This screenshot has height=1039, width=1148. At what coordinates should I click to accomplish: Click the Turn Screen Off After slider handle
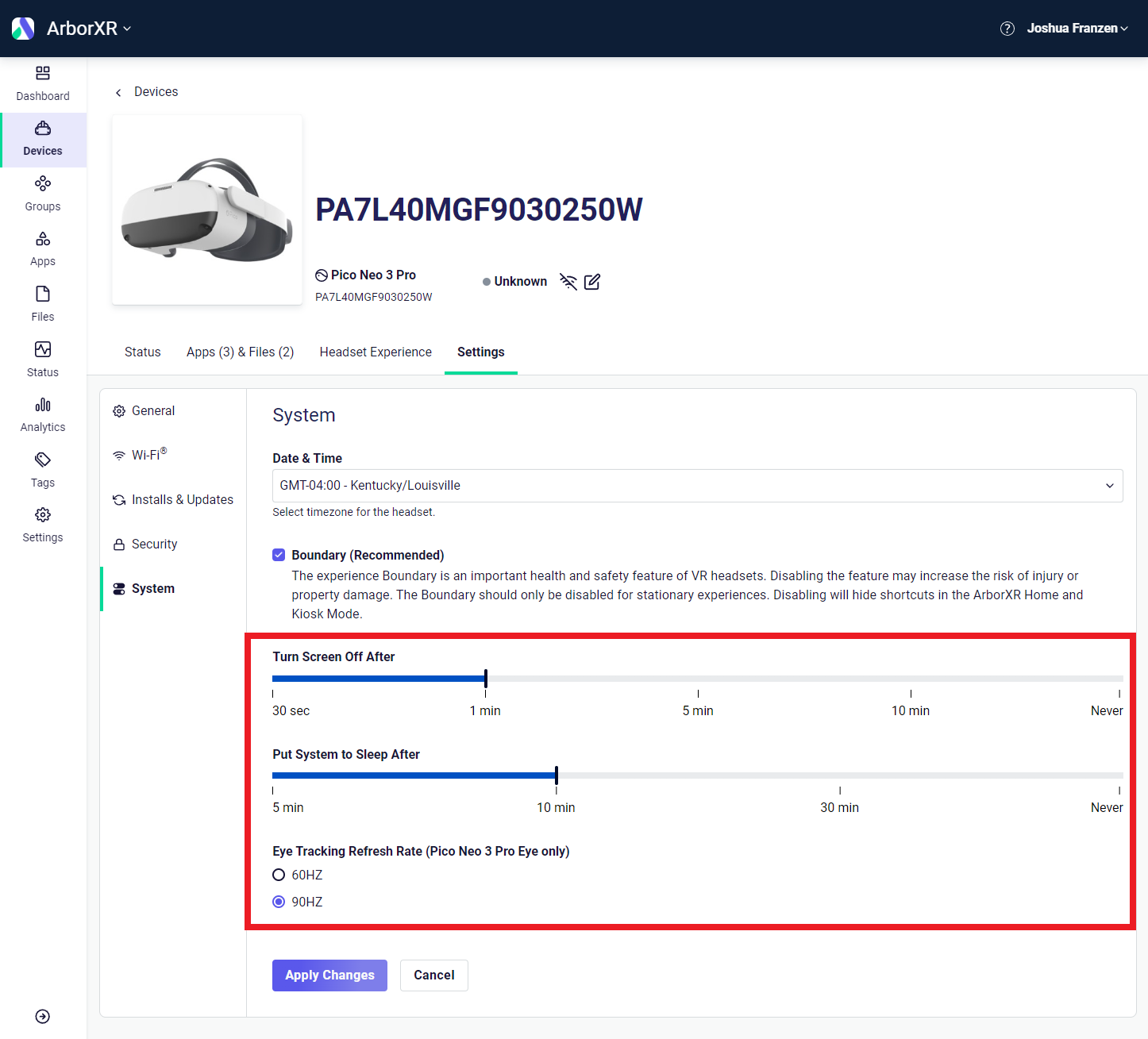tap(486, 679)
